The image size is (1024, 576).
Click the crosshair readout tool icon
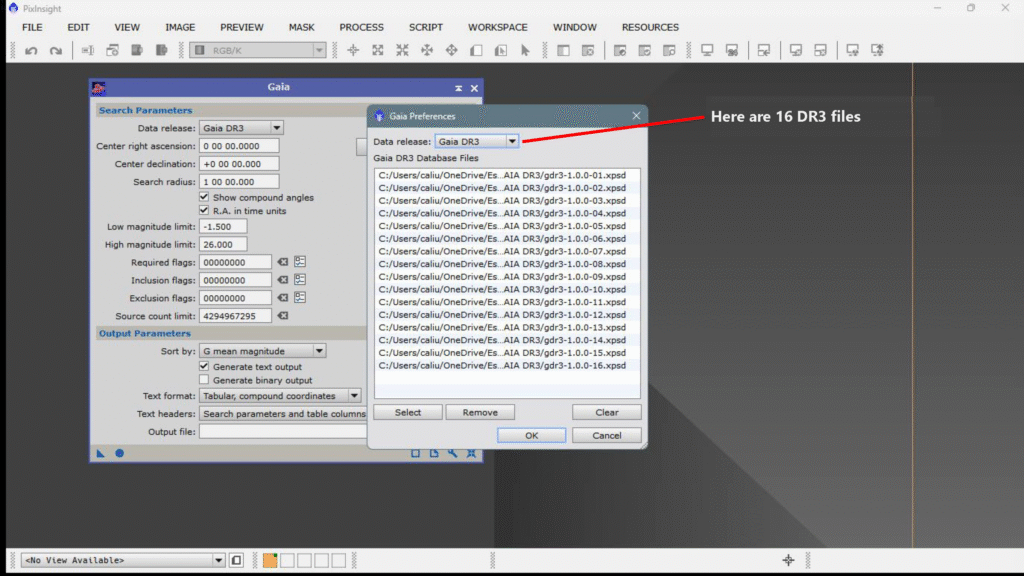click(x=353, y=50)
